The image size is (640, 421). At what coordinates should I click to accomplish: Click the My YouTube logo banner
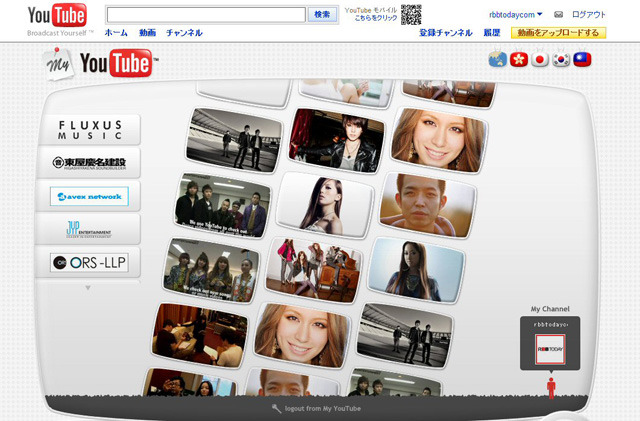click(x=100, y=64)
